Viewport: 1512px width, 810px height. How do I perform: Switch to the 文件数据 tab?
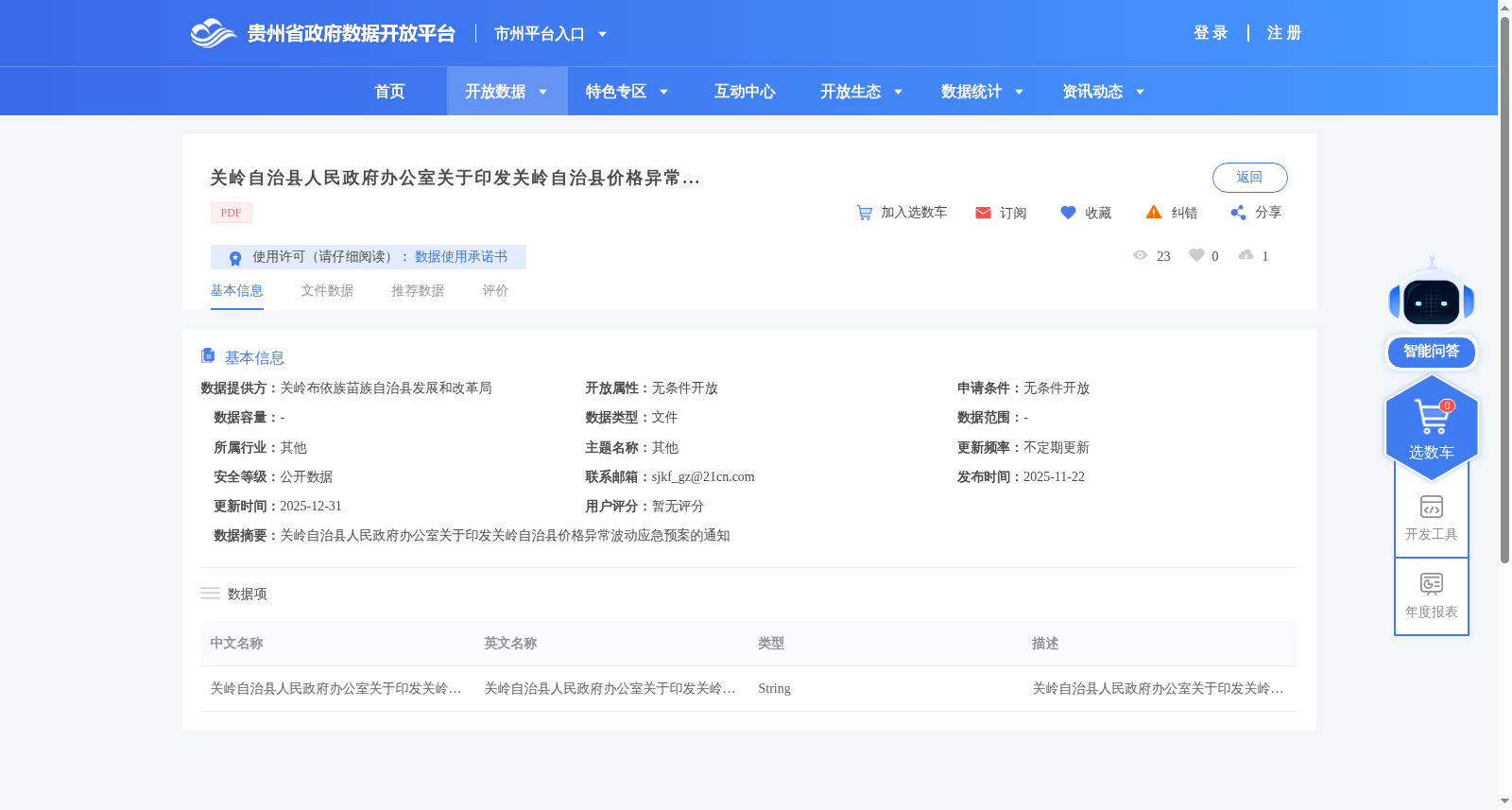327,290
